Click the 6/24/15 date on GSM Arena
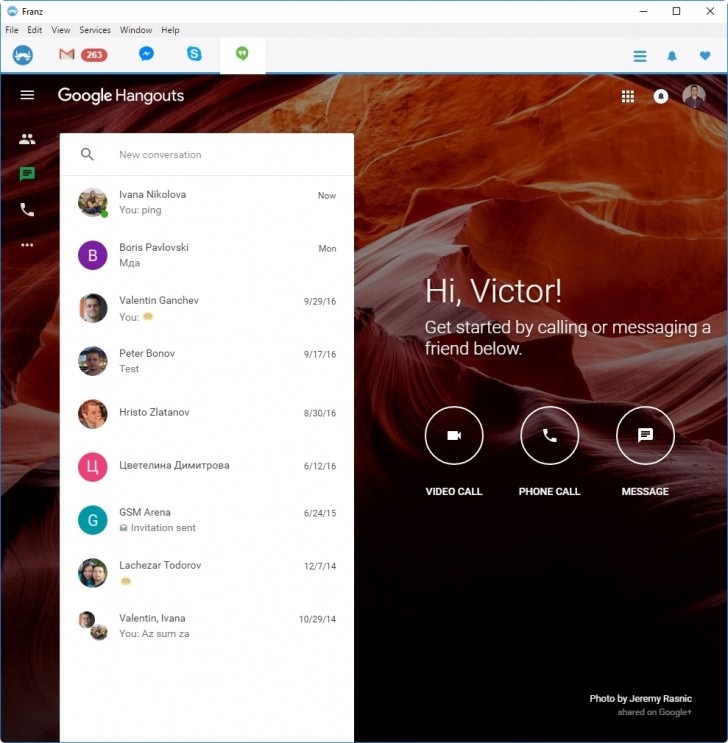Viewport: 728px width, 743px height. pos(320,513)
